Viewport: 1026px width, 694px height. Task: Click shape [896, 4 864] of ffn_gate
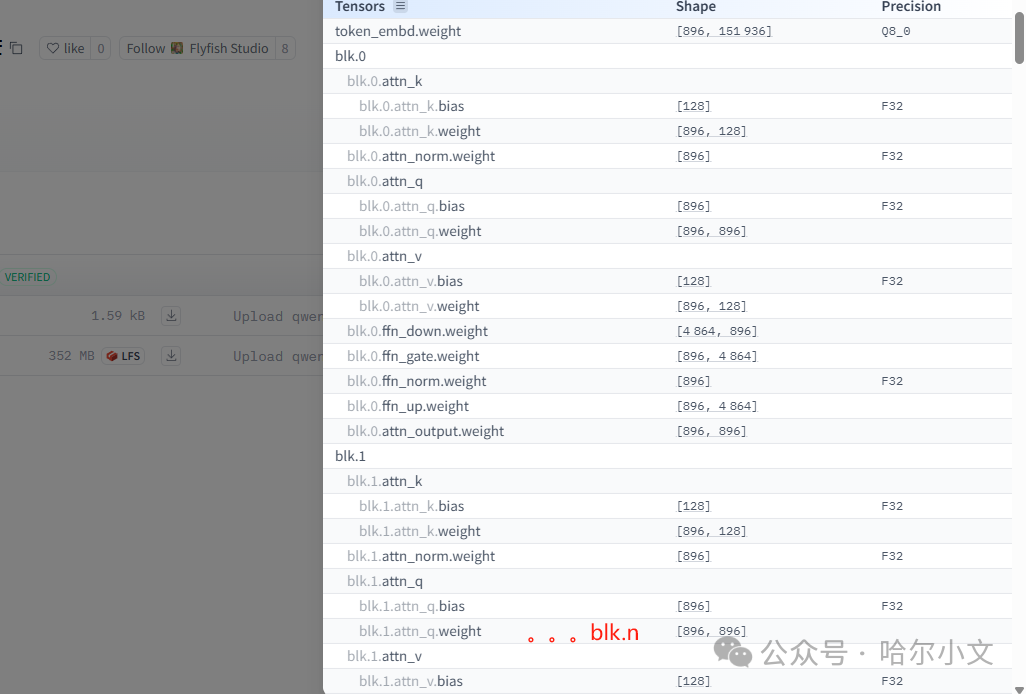(716, 356)
